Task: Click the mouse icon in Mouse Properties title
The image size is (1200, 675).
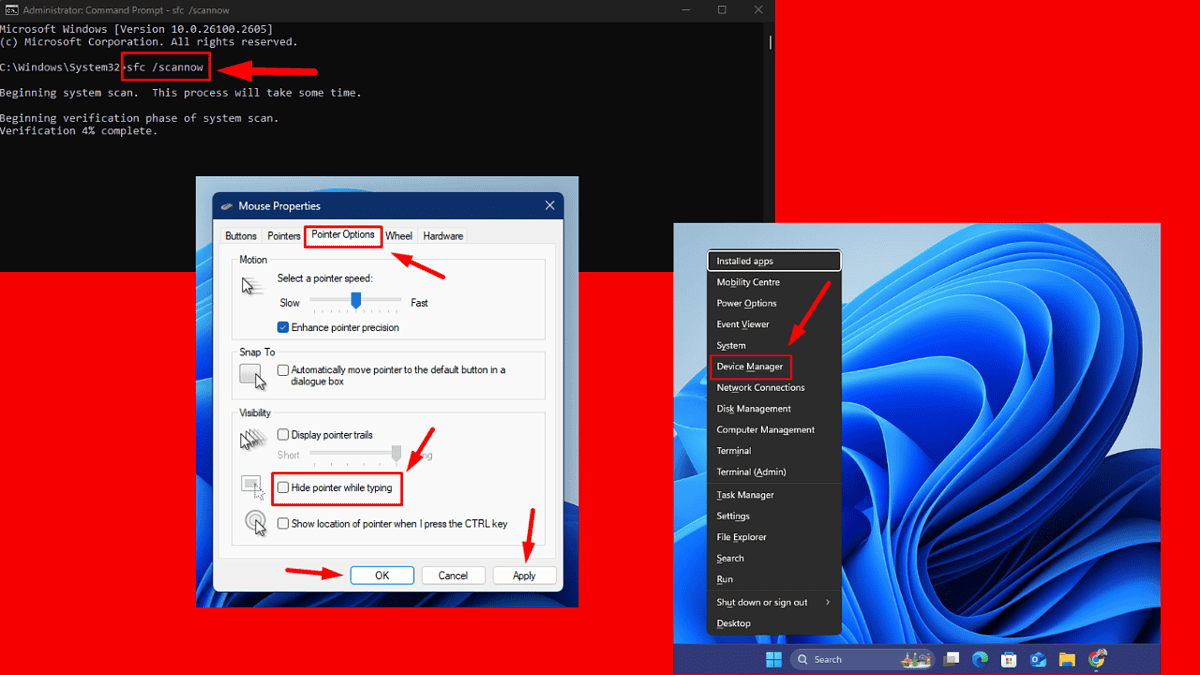Action: pyautogui.click(x=227, y=206)
